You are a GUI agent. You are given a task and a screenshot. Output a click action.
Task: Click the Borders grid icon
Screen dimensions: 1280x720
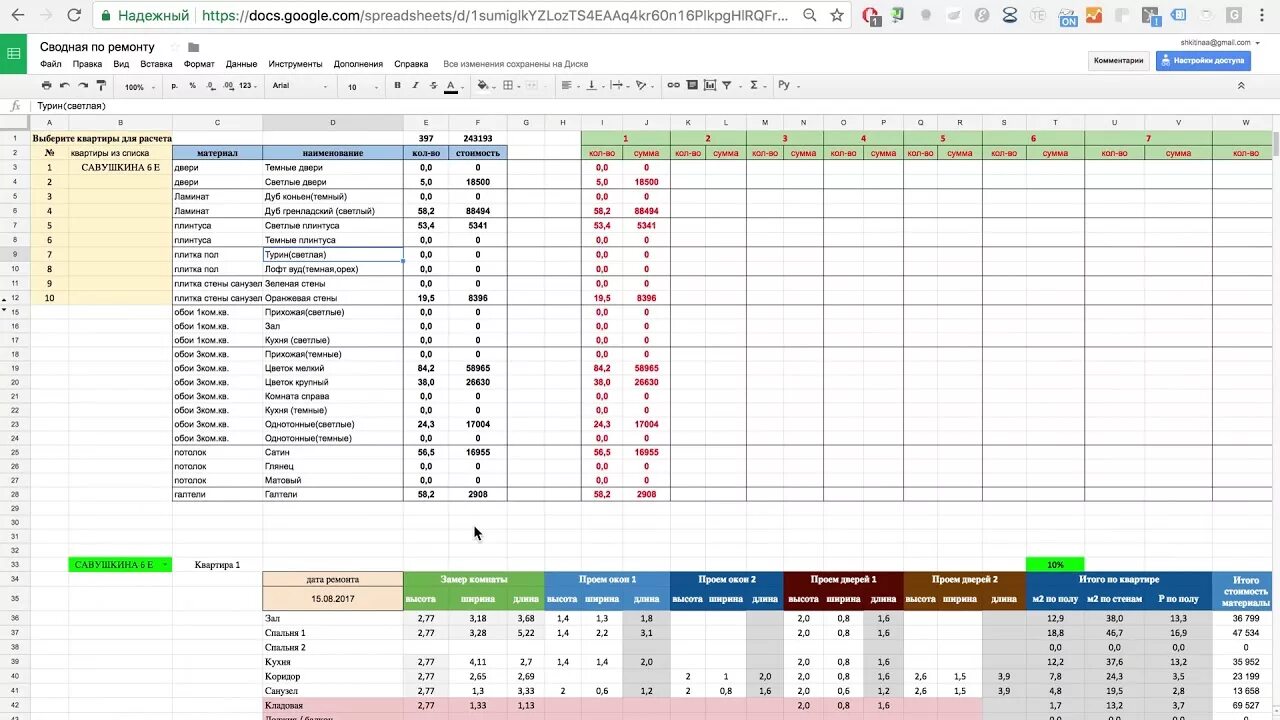coord(509,86)
